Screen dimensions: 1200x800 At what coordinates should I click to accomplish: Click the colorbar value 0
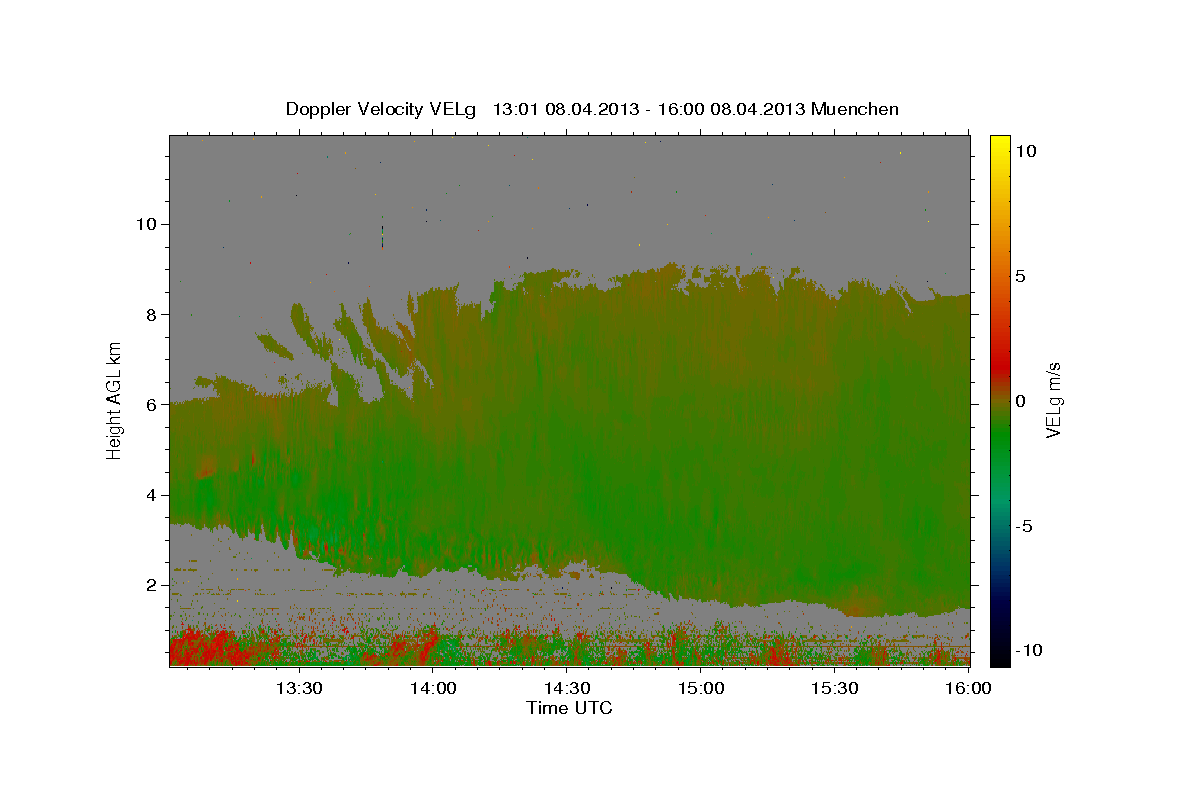pyautogui.click(x=1020, y=401)
